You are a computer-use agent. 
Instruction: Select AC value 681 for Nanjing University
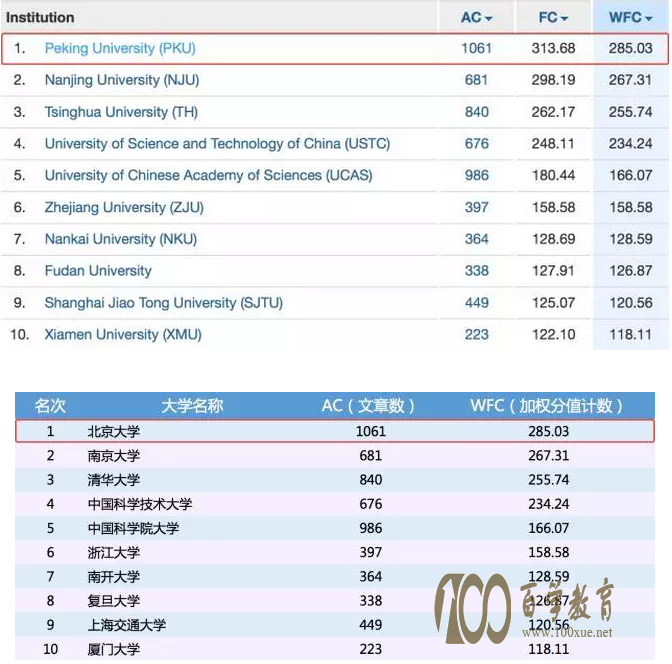click(476, 80)
